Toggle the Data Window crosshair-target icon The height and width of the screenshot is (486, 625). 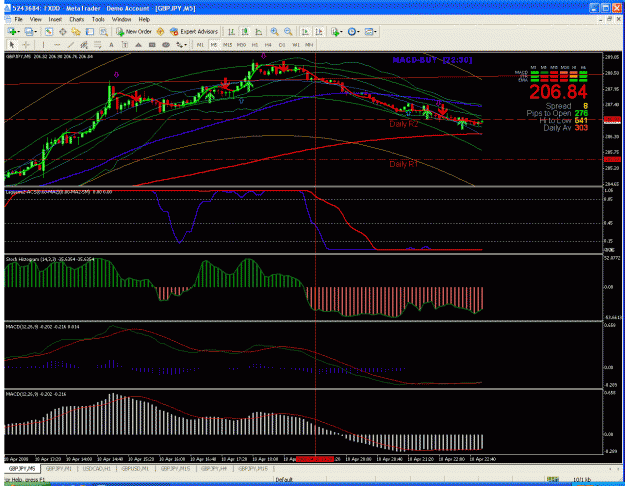coord(63,31)
